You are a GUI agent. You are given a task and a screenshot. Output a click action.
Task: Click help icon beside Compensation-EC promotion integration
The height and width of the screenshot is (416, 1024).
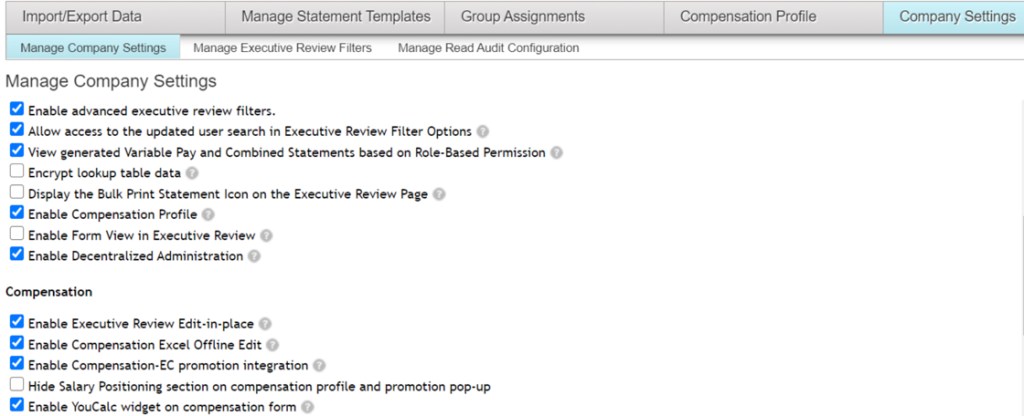click(318, 365)
